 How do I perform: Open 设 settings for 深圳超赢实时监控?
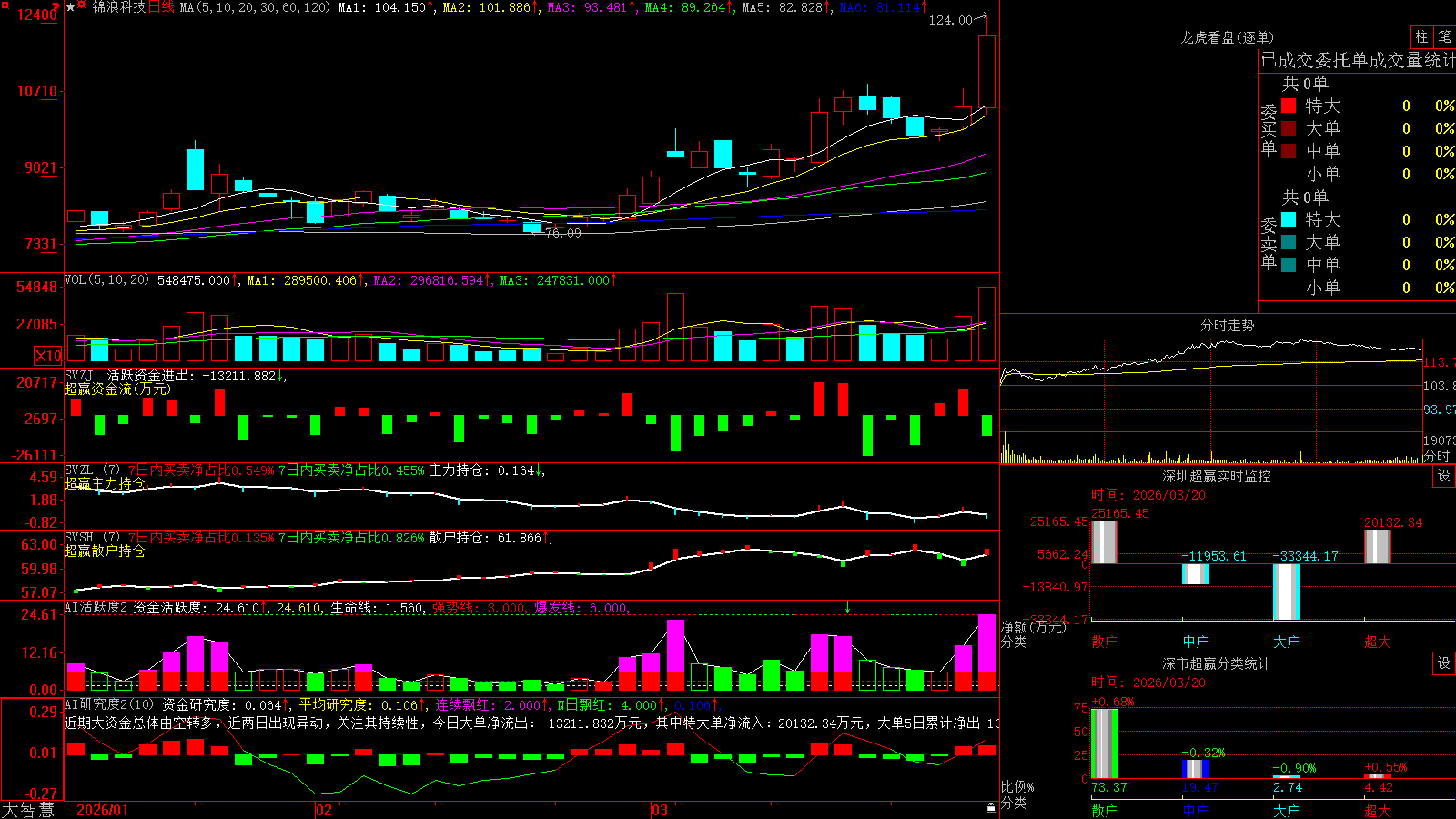pos(1444,476)
